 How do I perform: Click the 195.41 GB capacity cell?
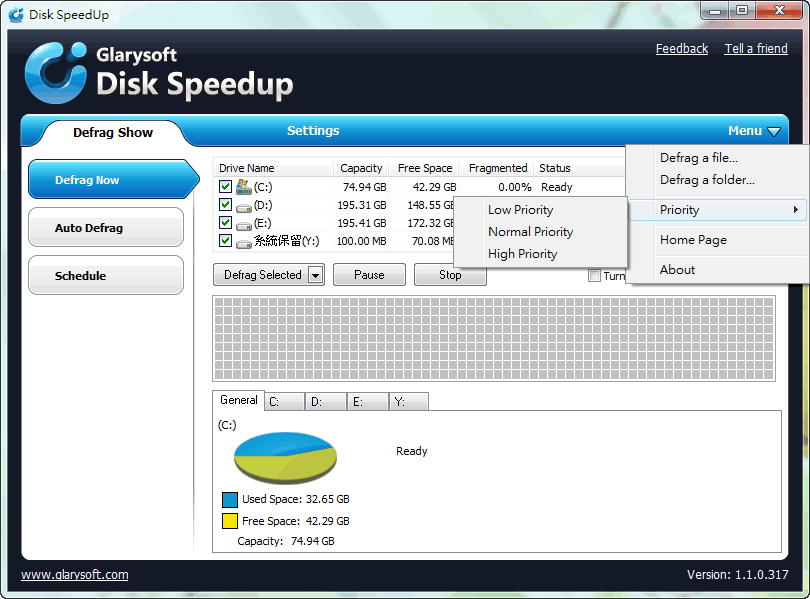(362, 223)
